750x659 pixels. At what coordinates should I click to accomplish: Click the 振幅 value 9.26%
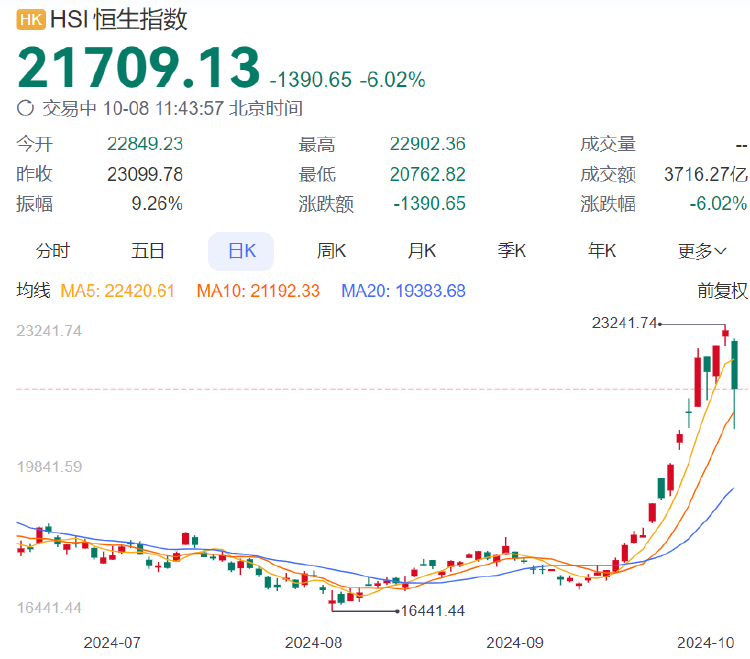[x=157, y=204]
